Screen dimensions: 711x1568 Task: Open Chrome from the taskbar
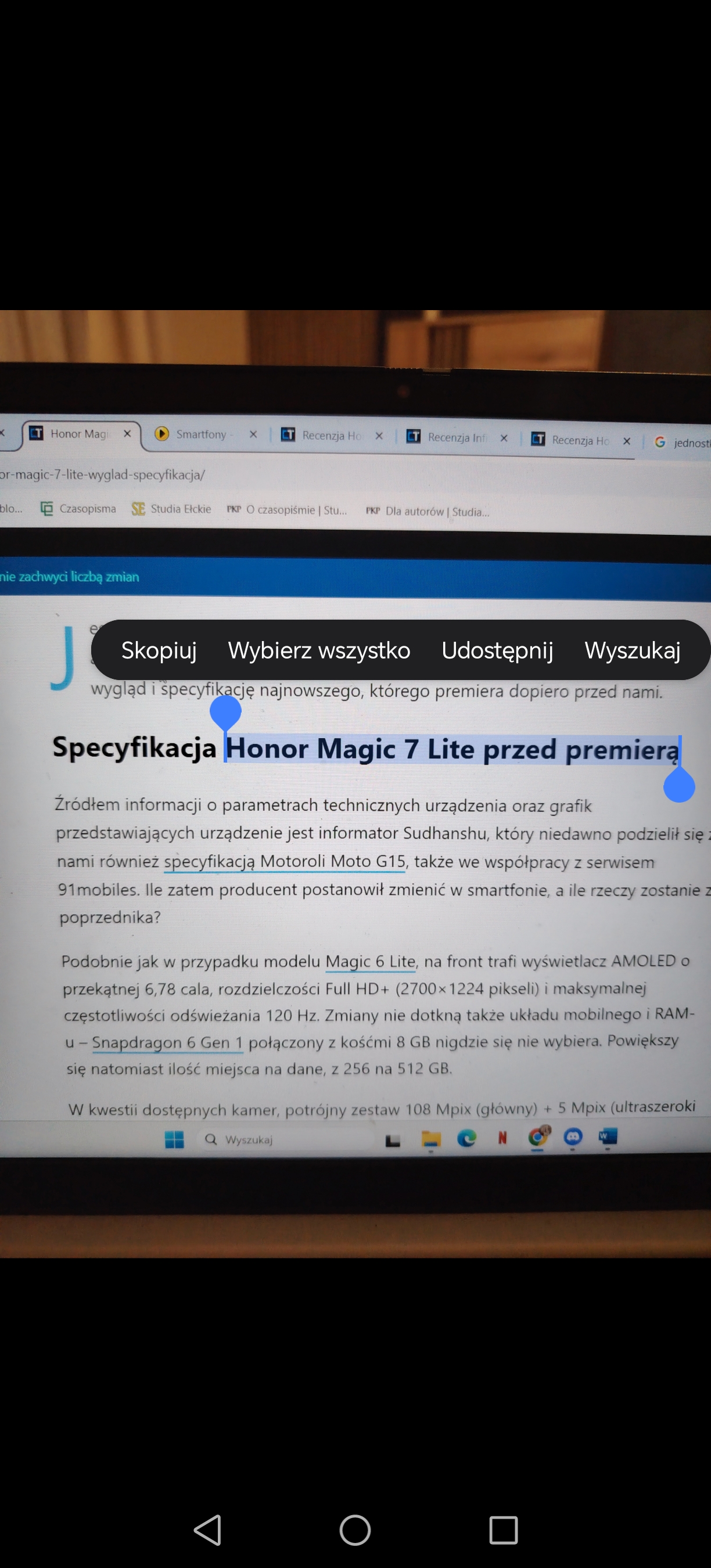(538, 1137)
